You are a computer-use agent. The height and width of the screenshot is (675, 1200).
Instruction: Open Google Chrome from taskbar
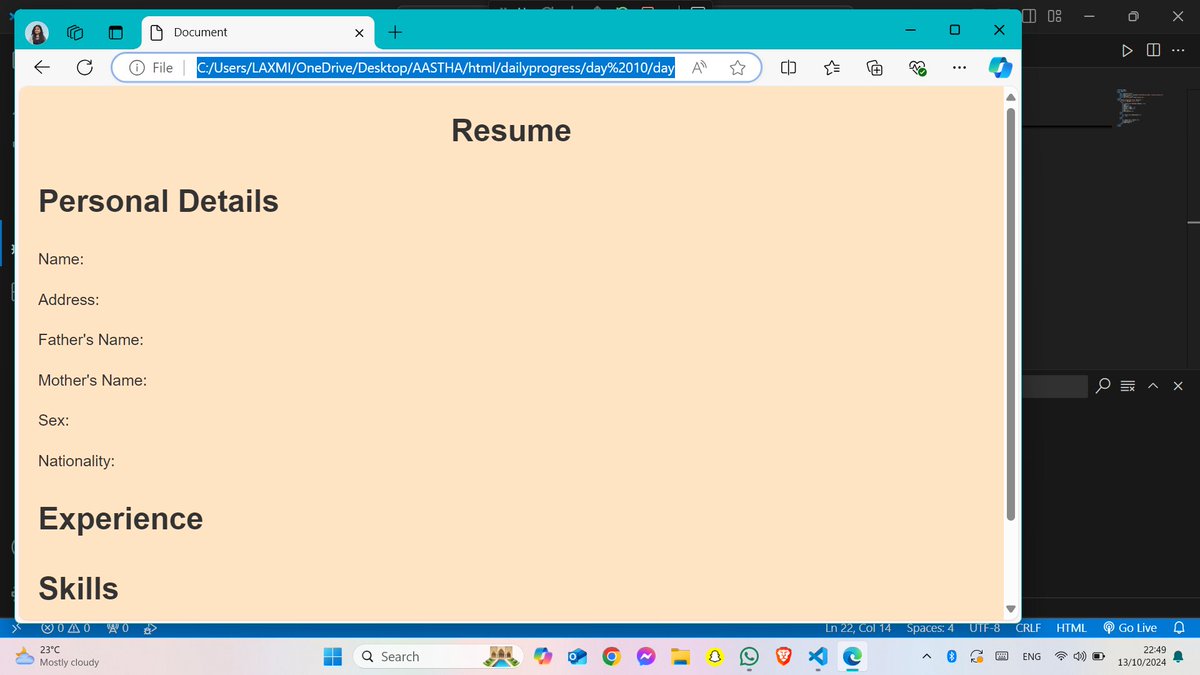click(612, 657)
